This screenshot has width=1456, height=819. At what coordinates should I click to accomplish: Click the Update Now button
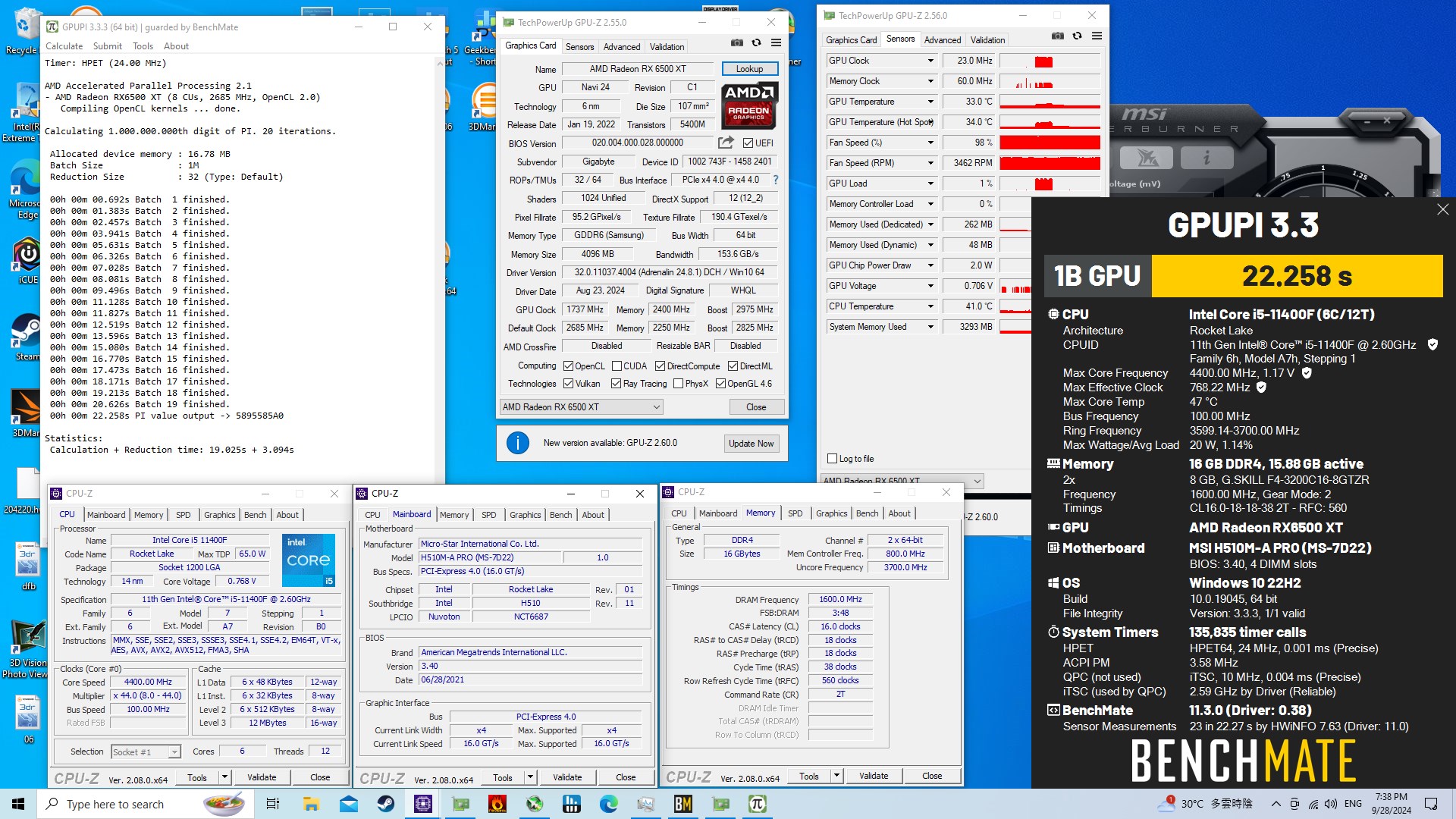click(x=751, y=444)
